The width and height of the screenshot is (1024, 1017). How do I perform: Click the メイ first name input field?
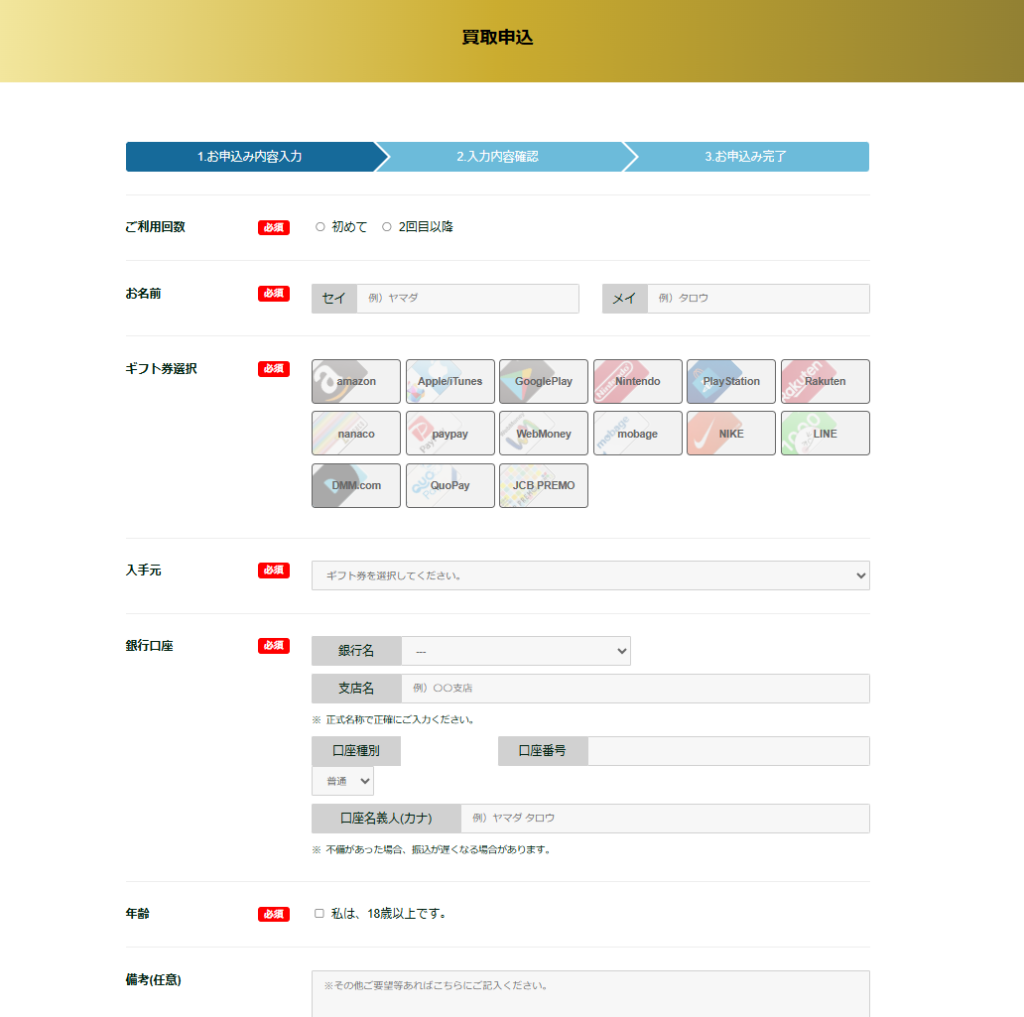[x=758, y=299]
